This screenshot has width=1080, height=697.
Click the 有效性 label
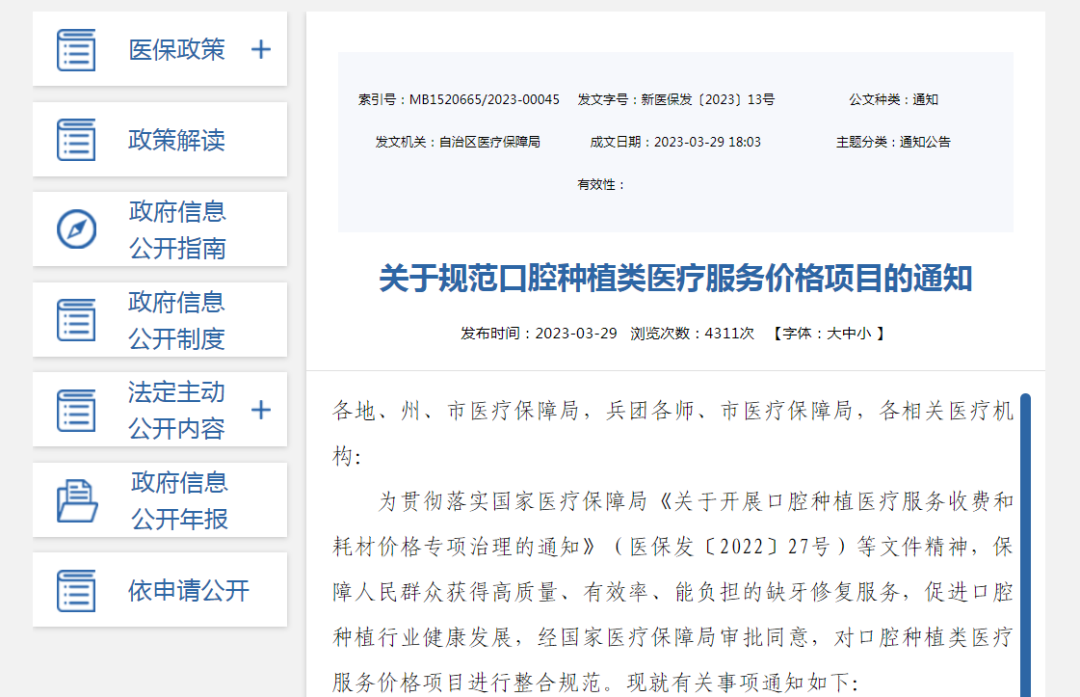point(601,185)
